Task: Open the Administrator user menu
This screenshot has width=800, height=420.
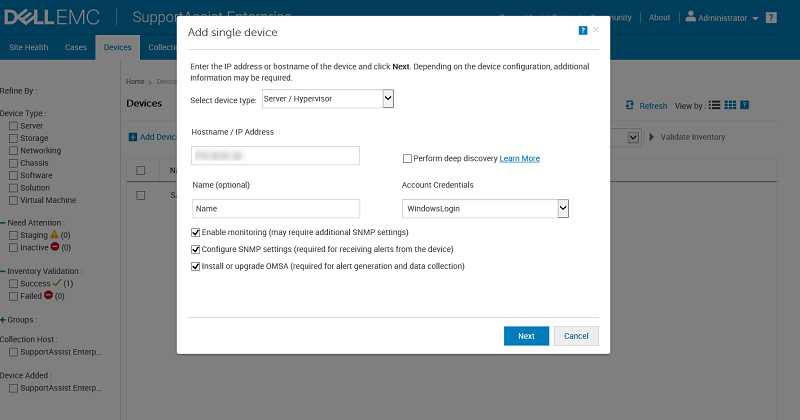Action: 722,18
